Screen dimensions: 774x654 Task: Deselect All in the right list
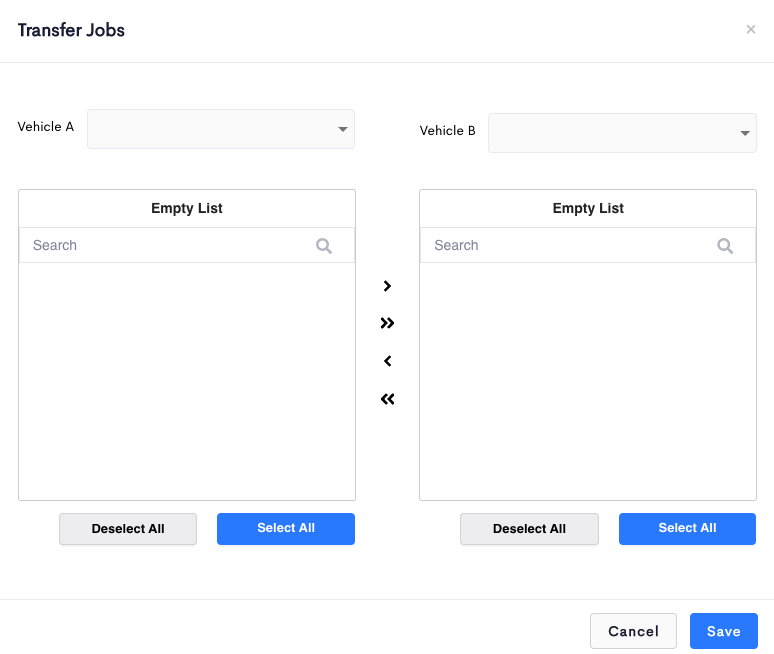tap(529, 529)
